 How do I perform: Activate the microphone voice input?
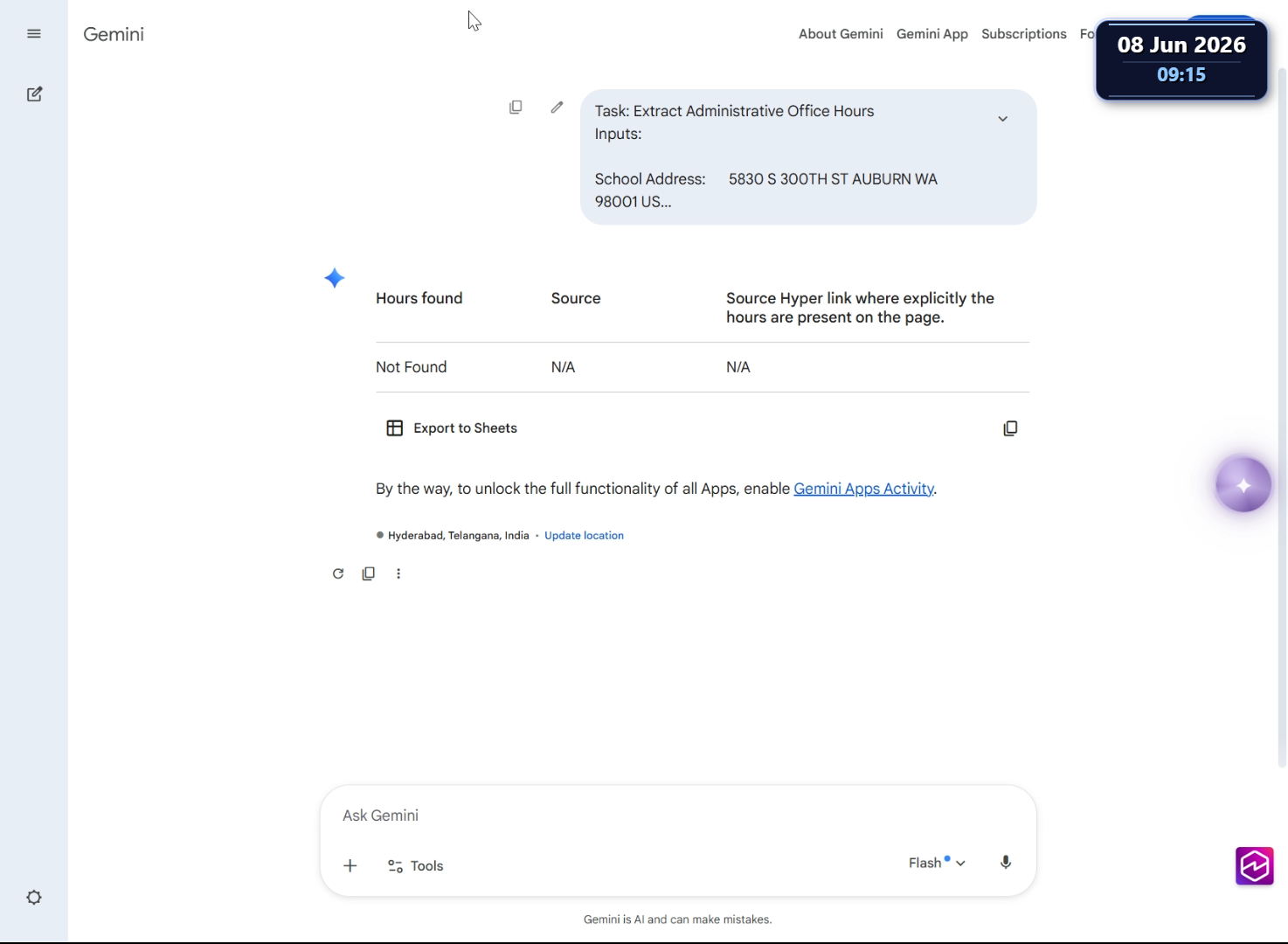1006,863
